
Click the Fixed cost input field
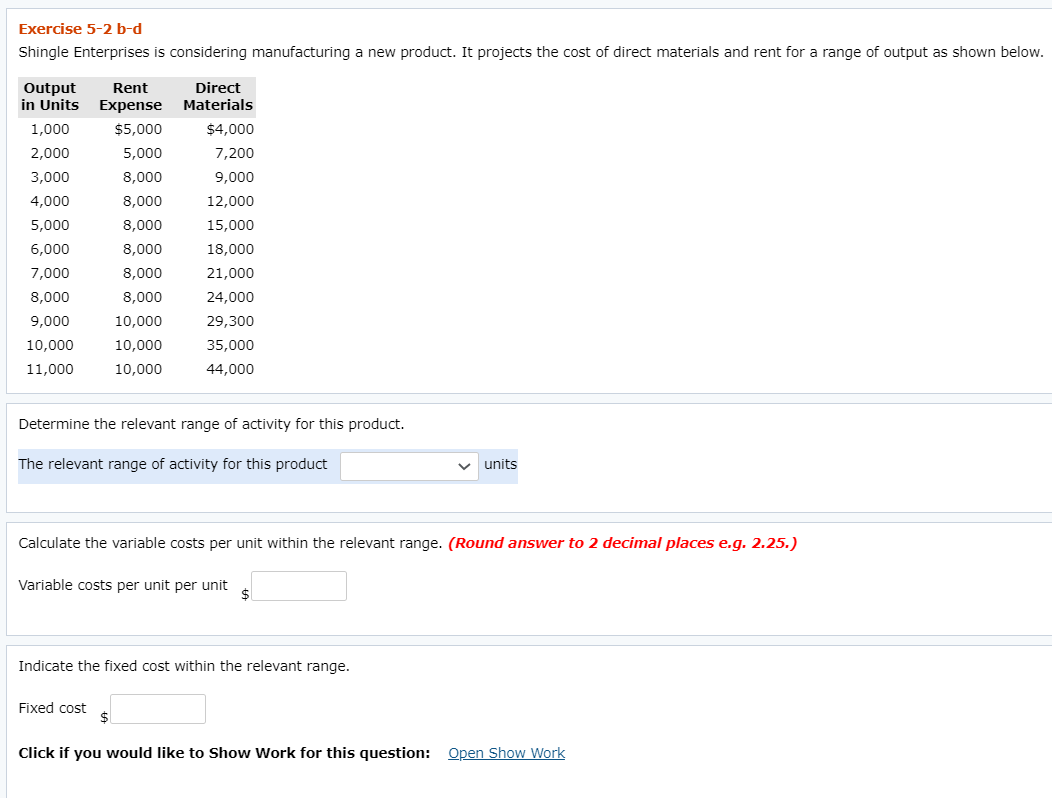click(x=158, y=709)
